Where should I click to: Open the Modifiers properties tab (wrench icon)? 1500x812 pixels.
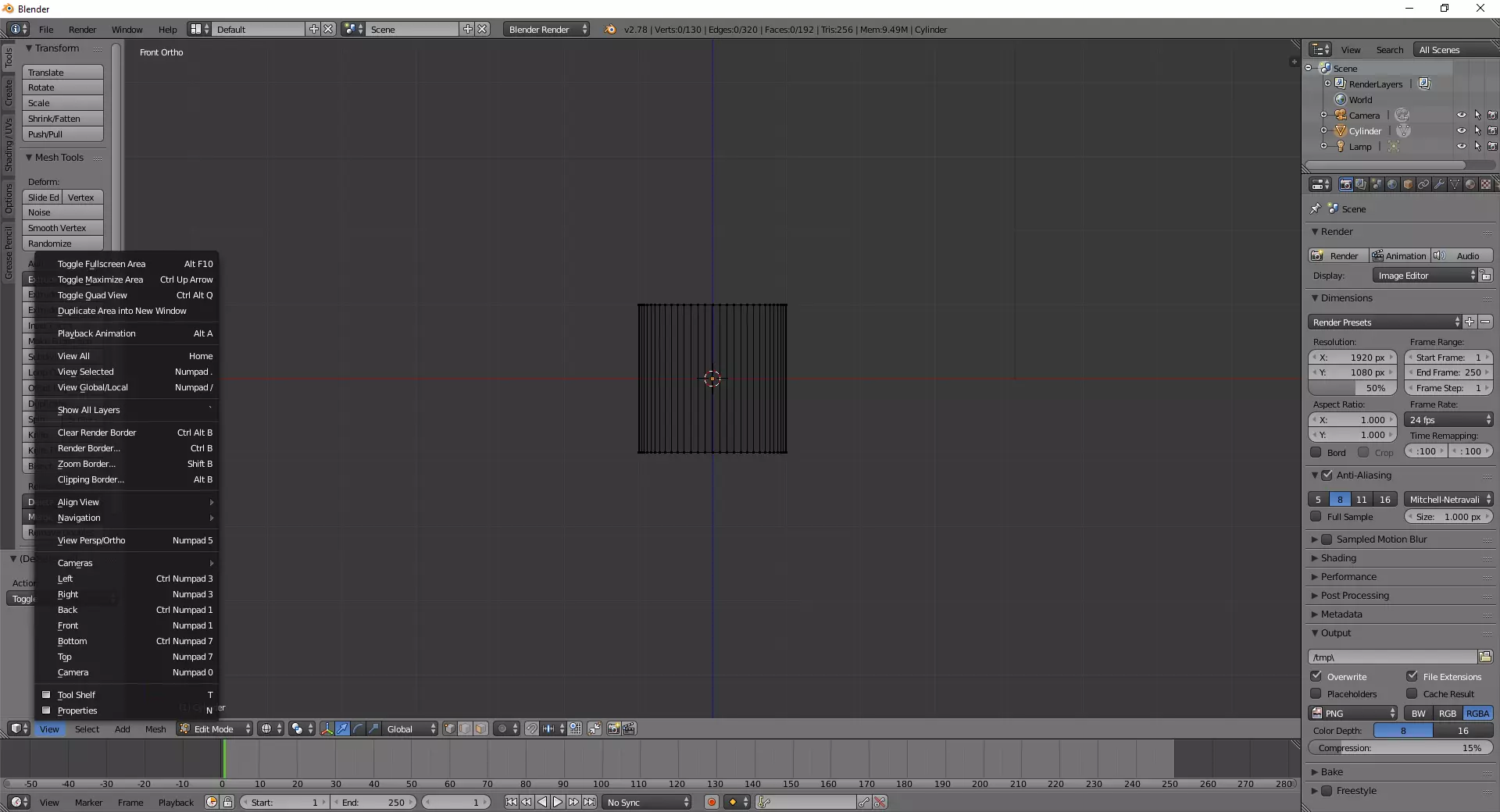pyautogui.click(x=1439, y=185)
